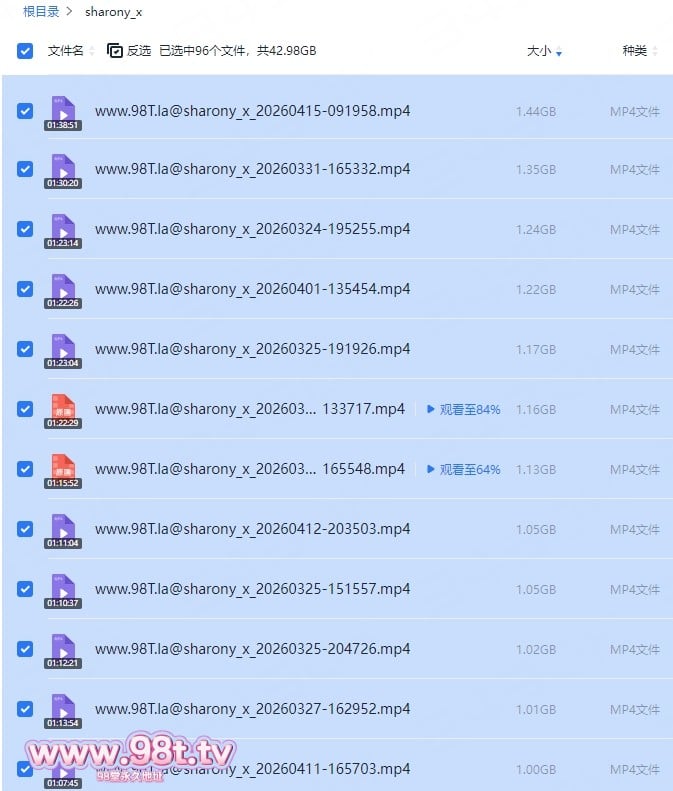Uncheck the checkbox for sharony_x_20260401-135454.mp4
673x791 pixels.
(25, 289)
